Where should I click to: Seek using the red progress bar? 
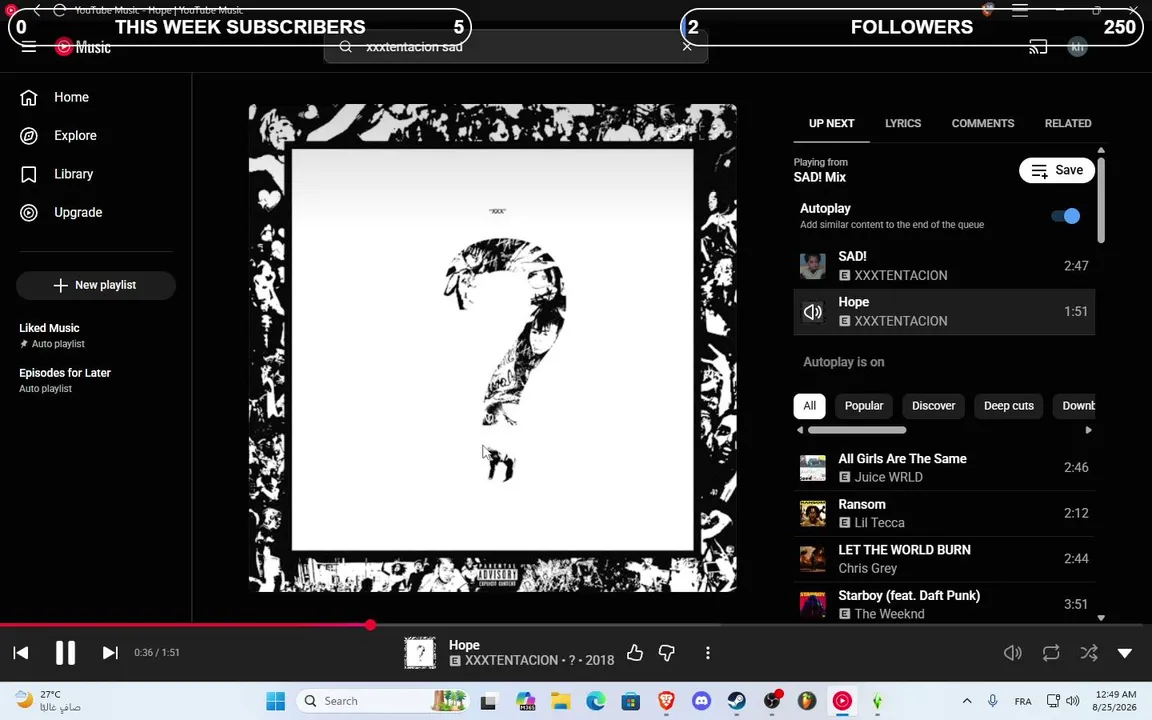pyautogui.click(x=576, y=625)
